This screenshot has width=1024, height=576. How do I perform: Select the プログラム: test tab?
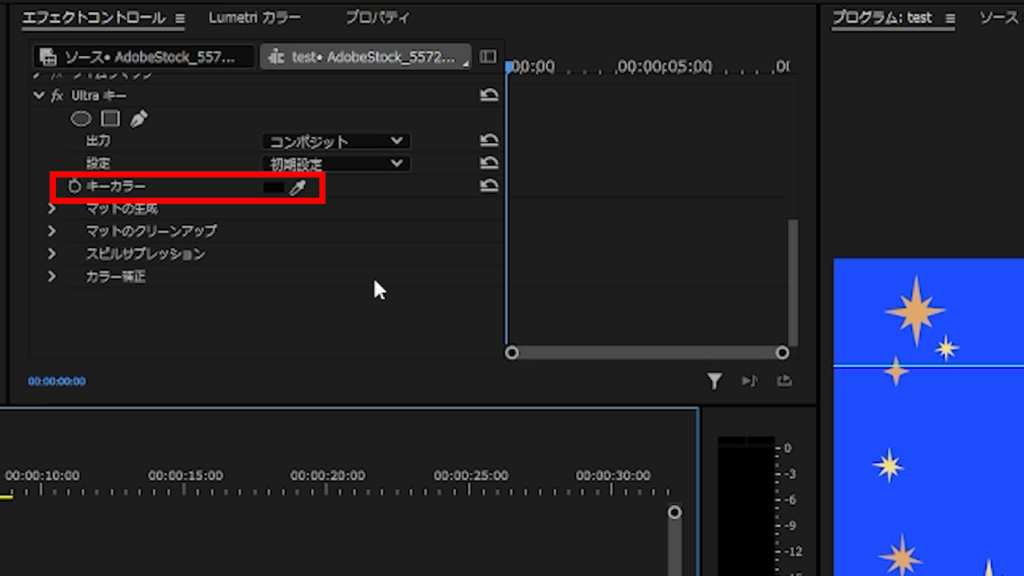[x=882, y=18]
